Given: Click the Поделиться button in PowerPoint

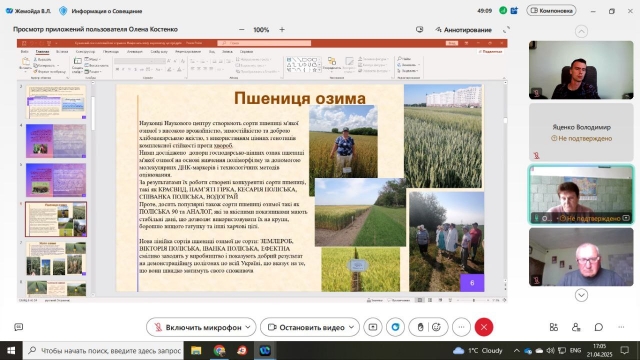Looking at the screenshot, I should pos(490,51).
